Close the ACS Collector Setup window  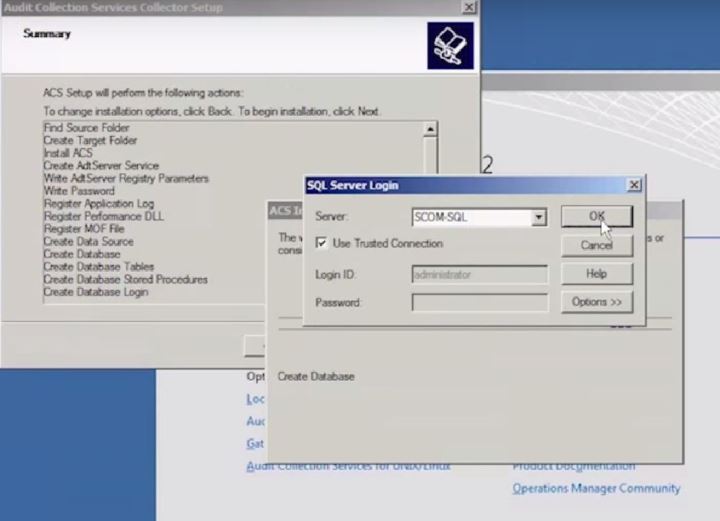468,7
